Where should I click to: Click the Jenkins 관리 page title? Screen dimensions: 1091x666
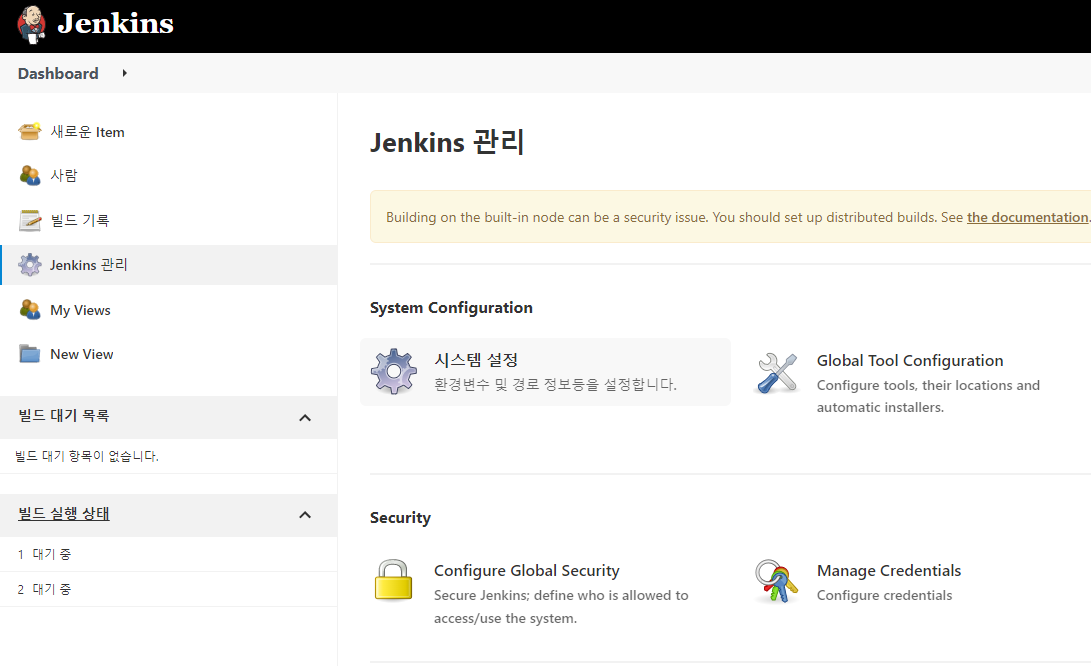pyautogui.click(x=447, y=142)
